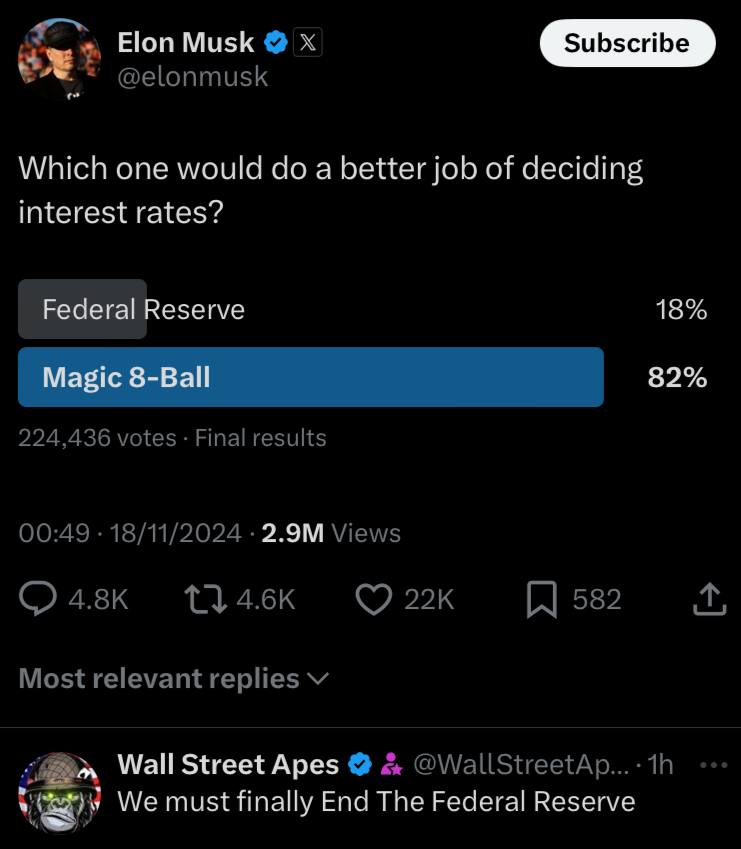741x849 pixels.
Task: Click the post timestamp 00:49 · 18/11/2024
Action: [130, 533]
